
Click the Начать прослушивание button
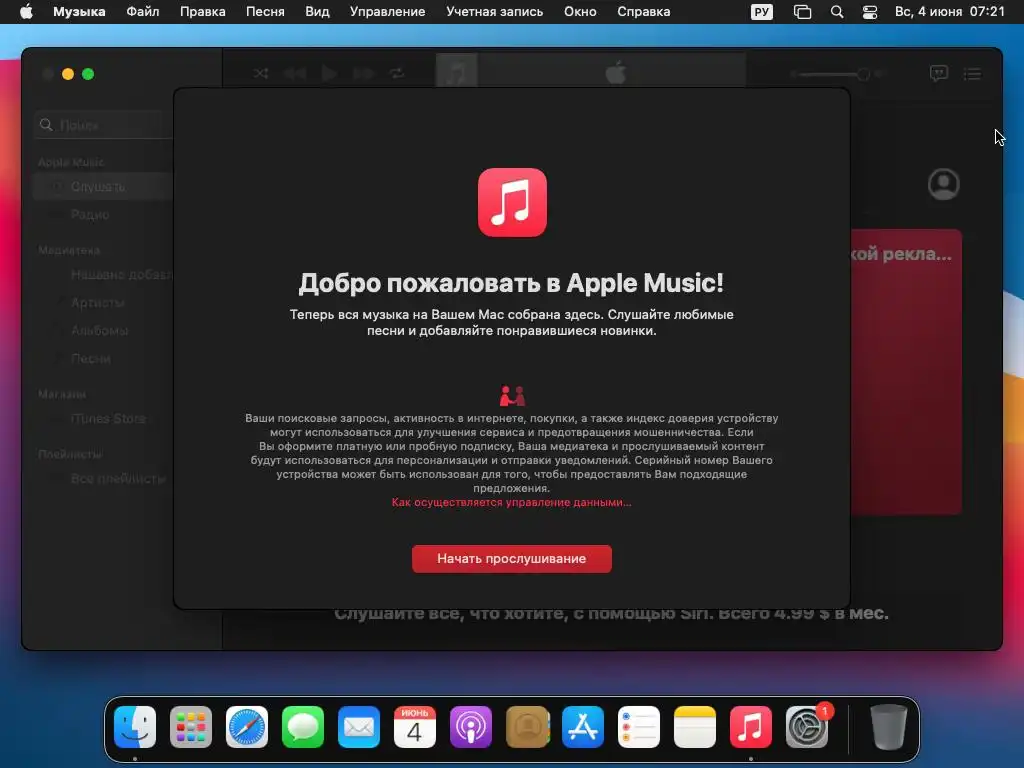[511, 558]
